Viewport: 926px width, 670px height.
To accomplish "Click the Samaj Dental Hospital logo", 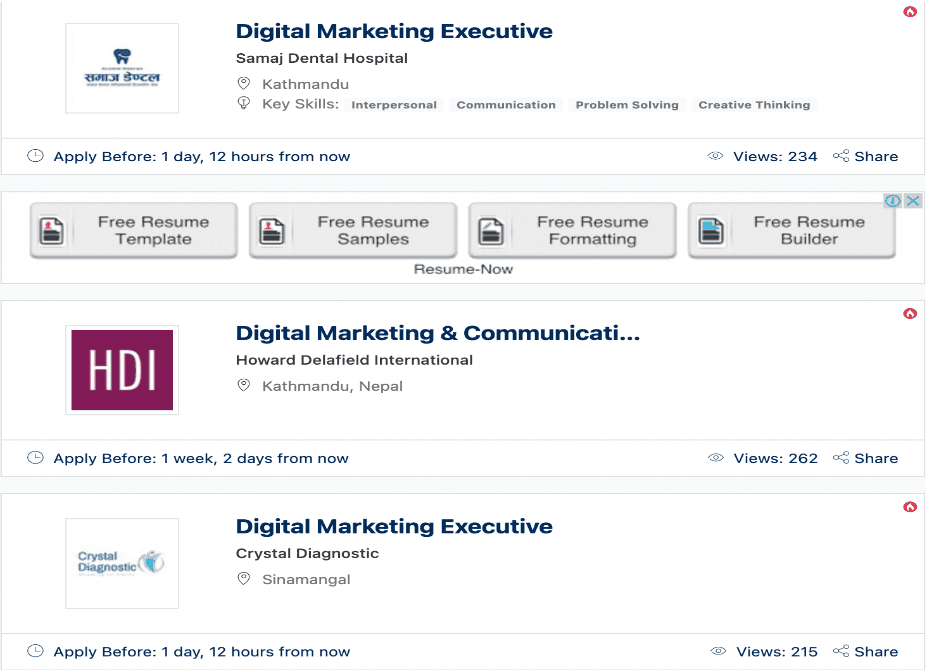I will [x=121, y=67].
